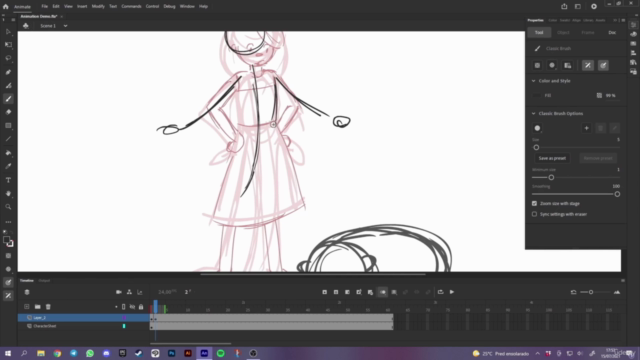640x360 pixels.
Task: Click the Minimum size slider handle
Action: tap(551, 178)
